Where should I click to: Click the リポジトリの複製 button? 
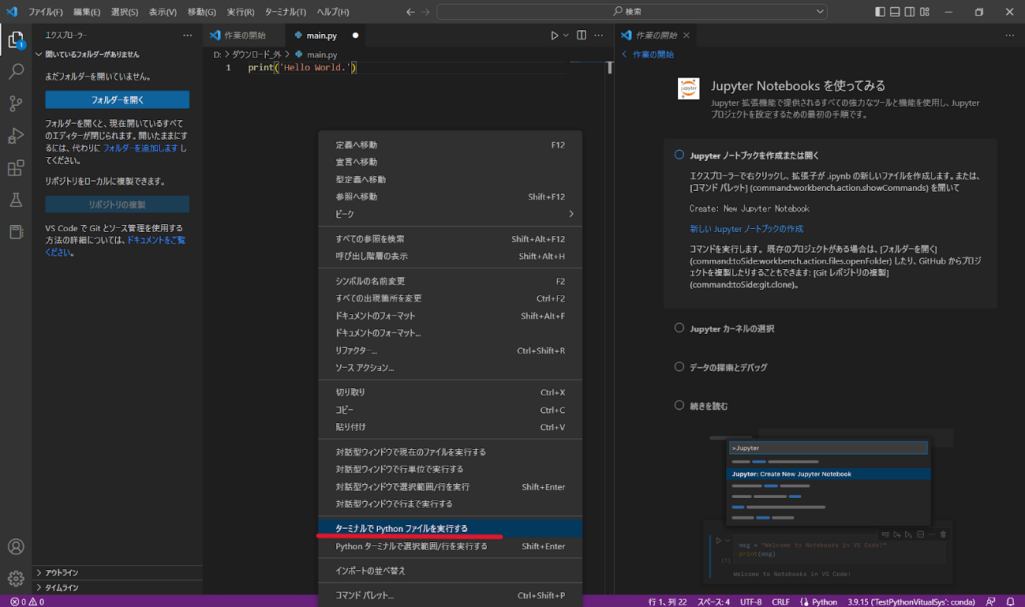click(x=117, y=204)
